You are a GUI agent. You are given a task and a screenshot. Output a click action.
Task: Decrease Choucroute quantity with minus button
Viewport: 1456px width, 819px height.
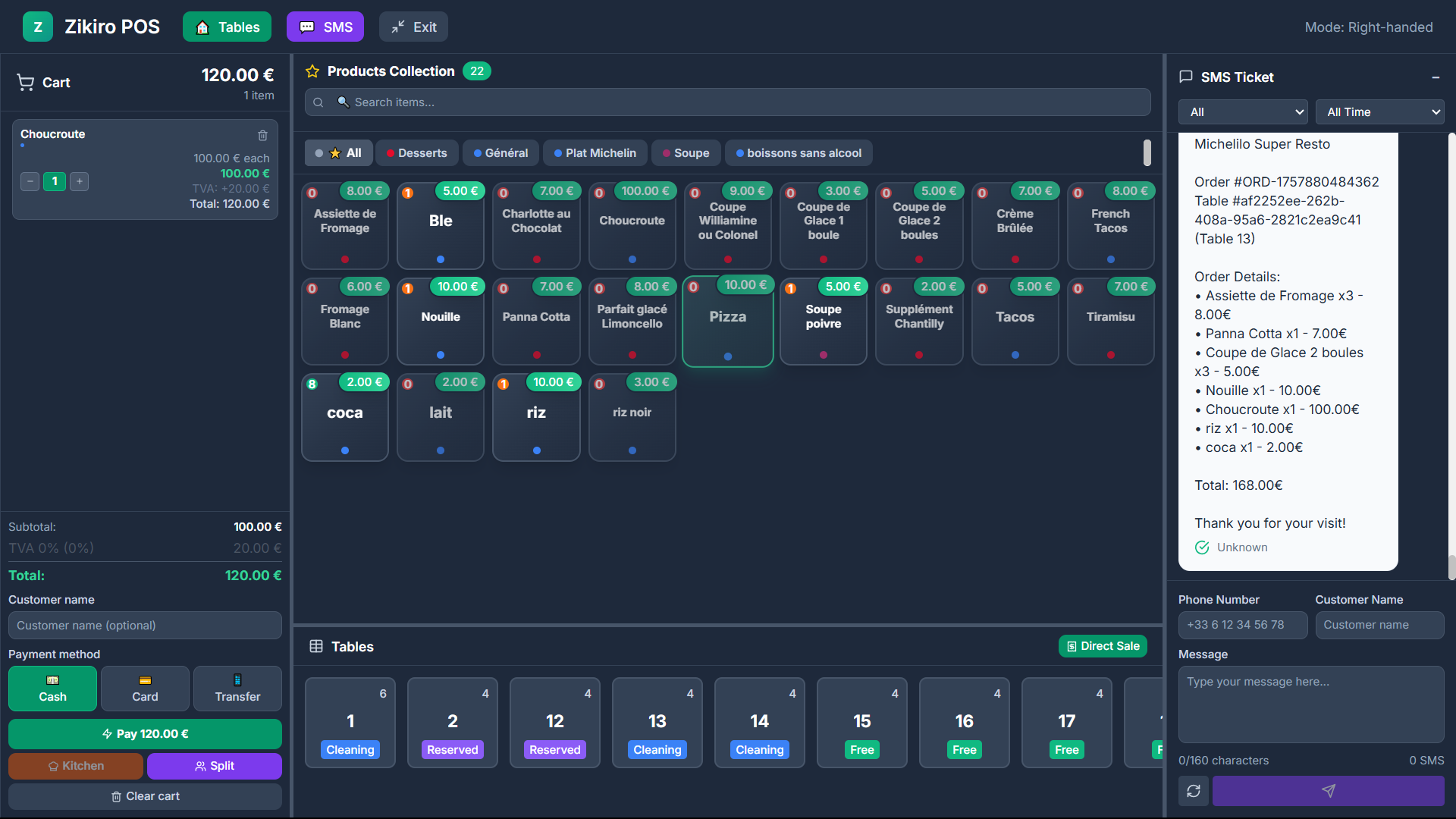30,181
